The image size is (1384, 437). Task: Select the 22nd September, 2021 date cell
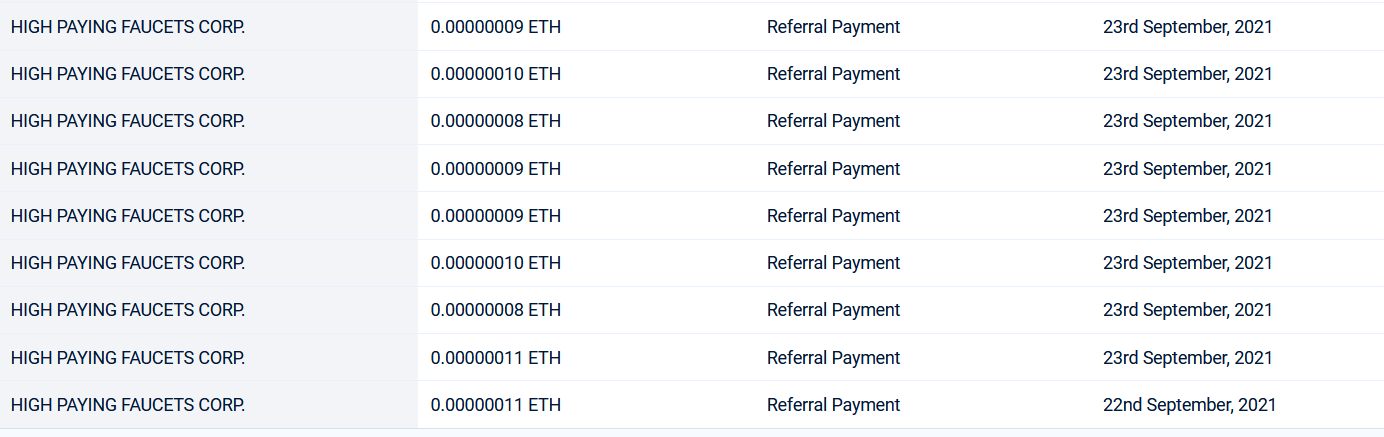[1189, 405]
